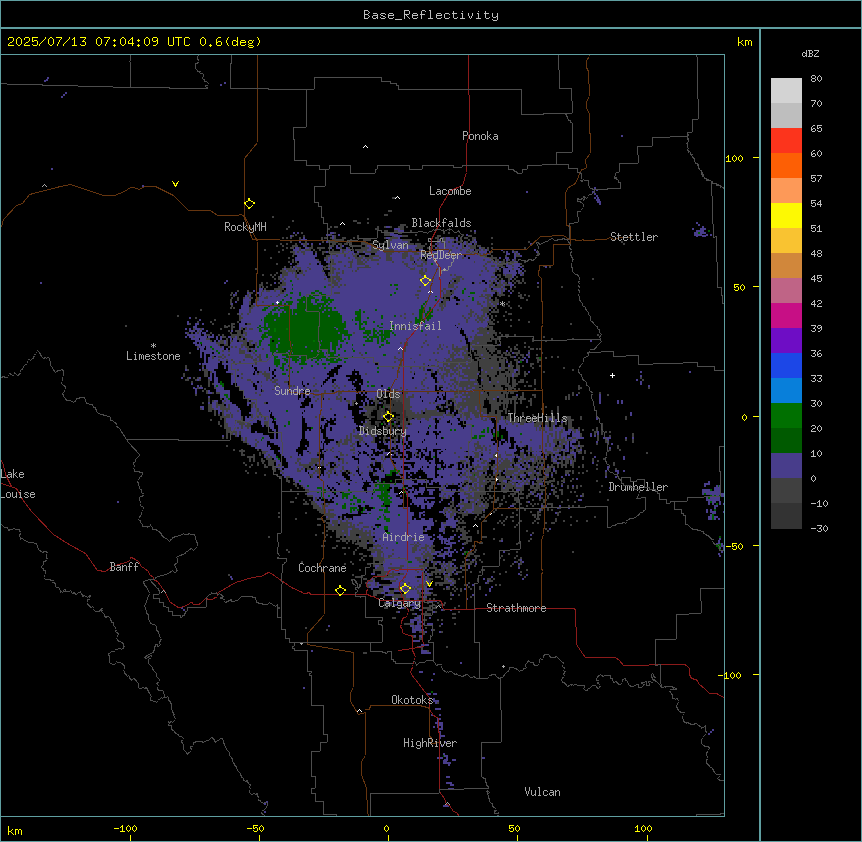Pick the red swatch in dBZ legend
Image resolution: width=862 pixels, height=842 pixels.
click(786, 140)
